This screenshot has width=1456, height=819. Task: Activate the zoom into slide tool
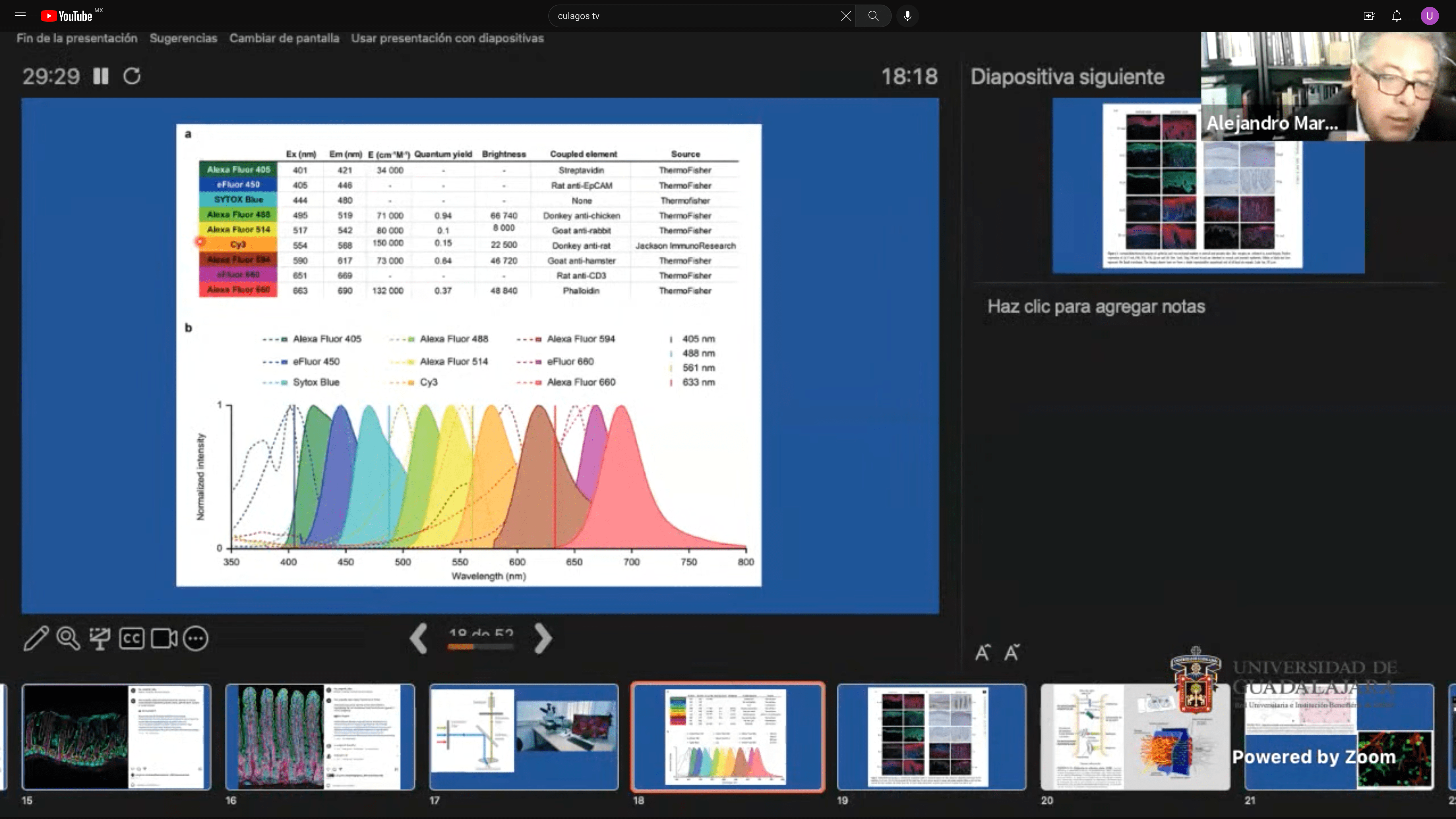click(68, 639)
